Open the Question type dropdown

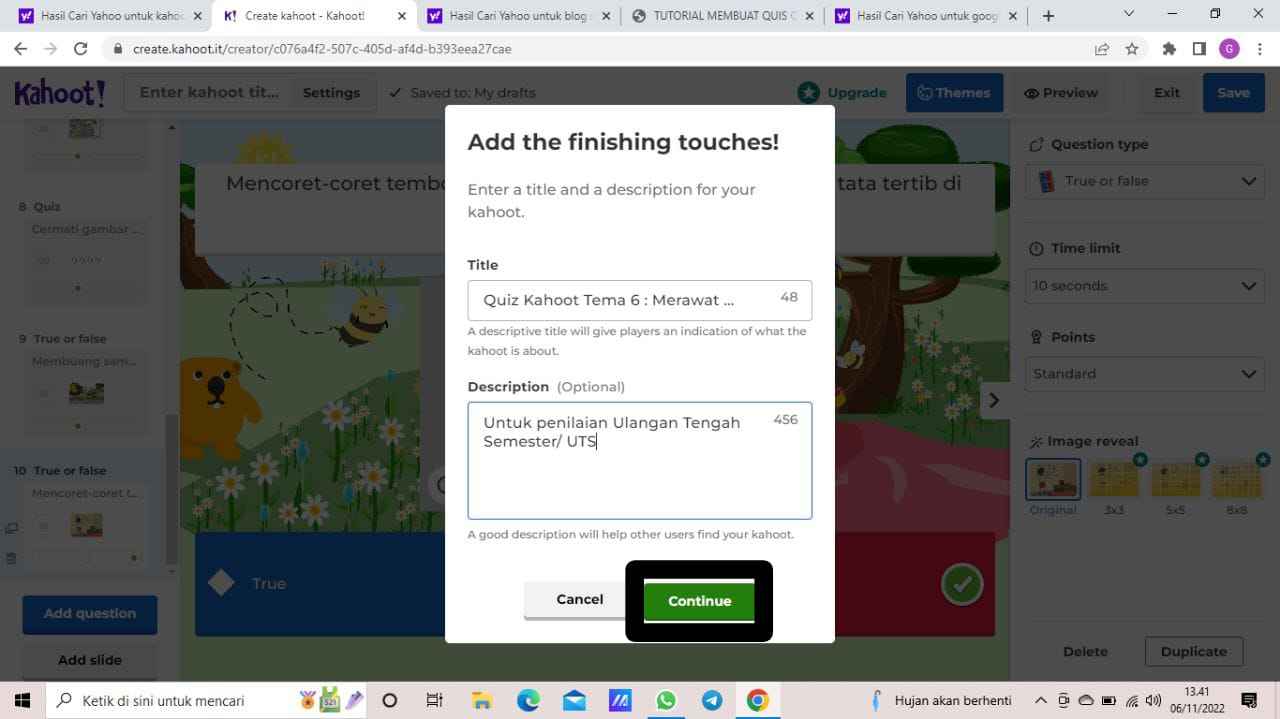tap(1145, 181)
